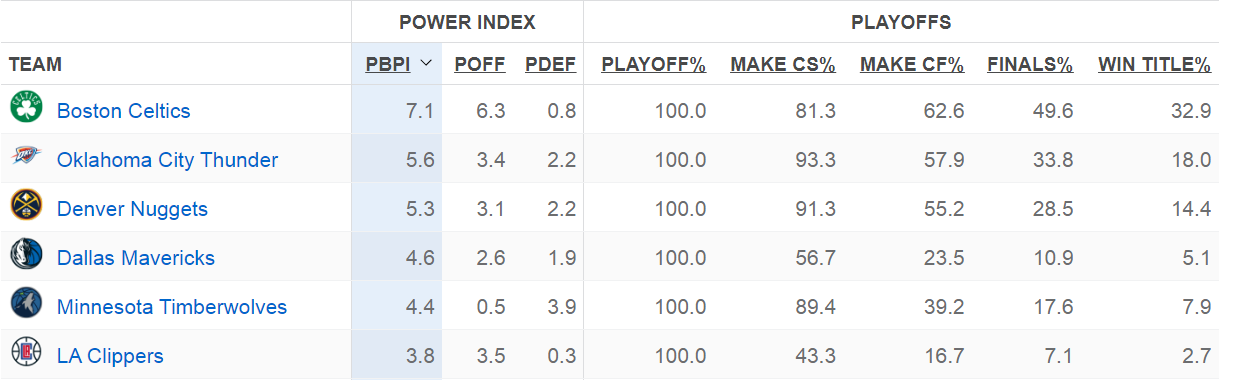
Task: Click the LA Clippers logo icon
Action: 26,353
